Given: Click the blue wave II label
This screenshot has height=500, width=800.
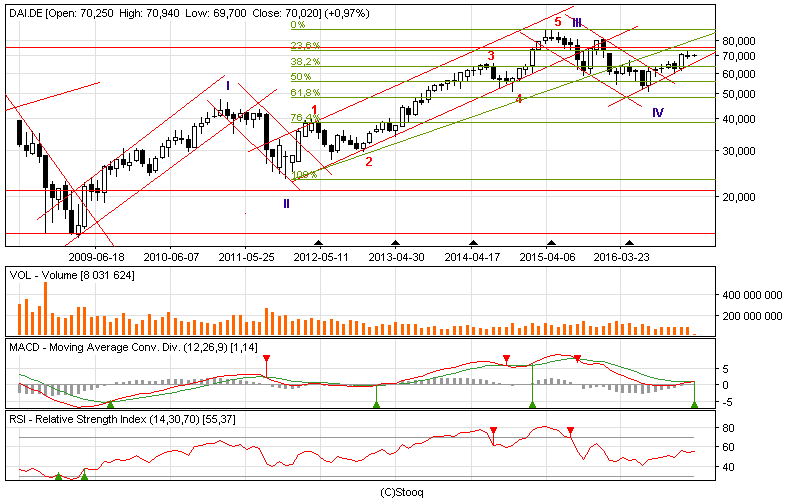Looking at the screenshot, I should [286, 204].
